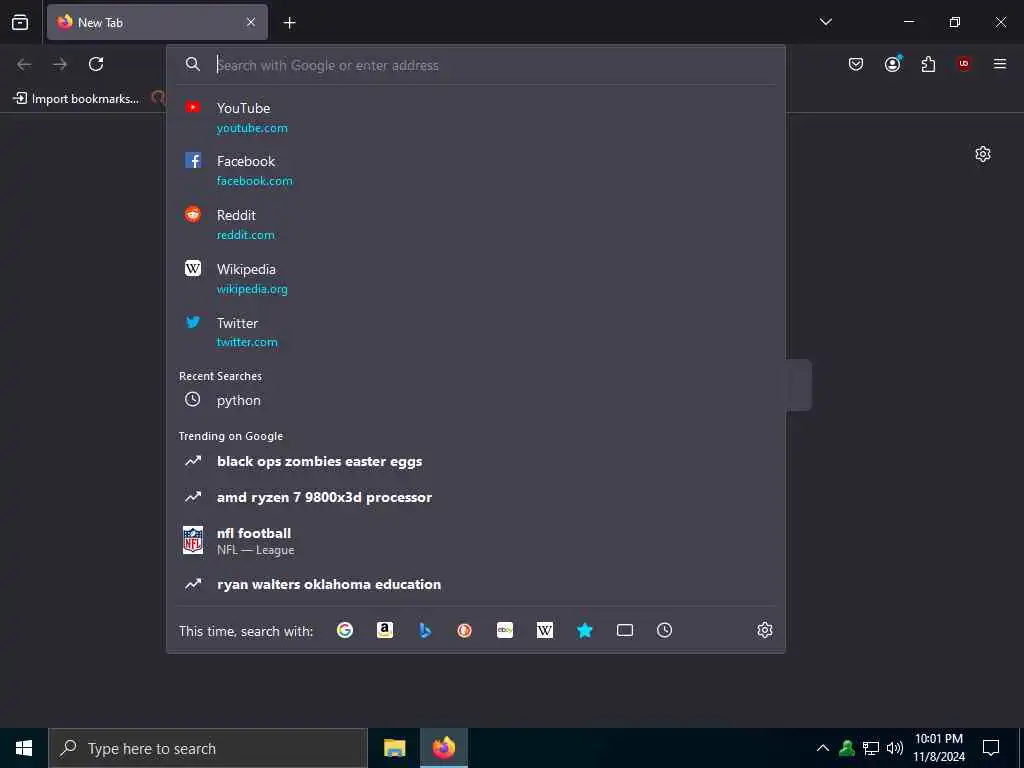The width and height of the screenshot is (1024, 768).
Task: Open the network icon in tray
Action: click(871, 748)
